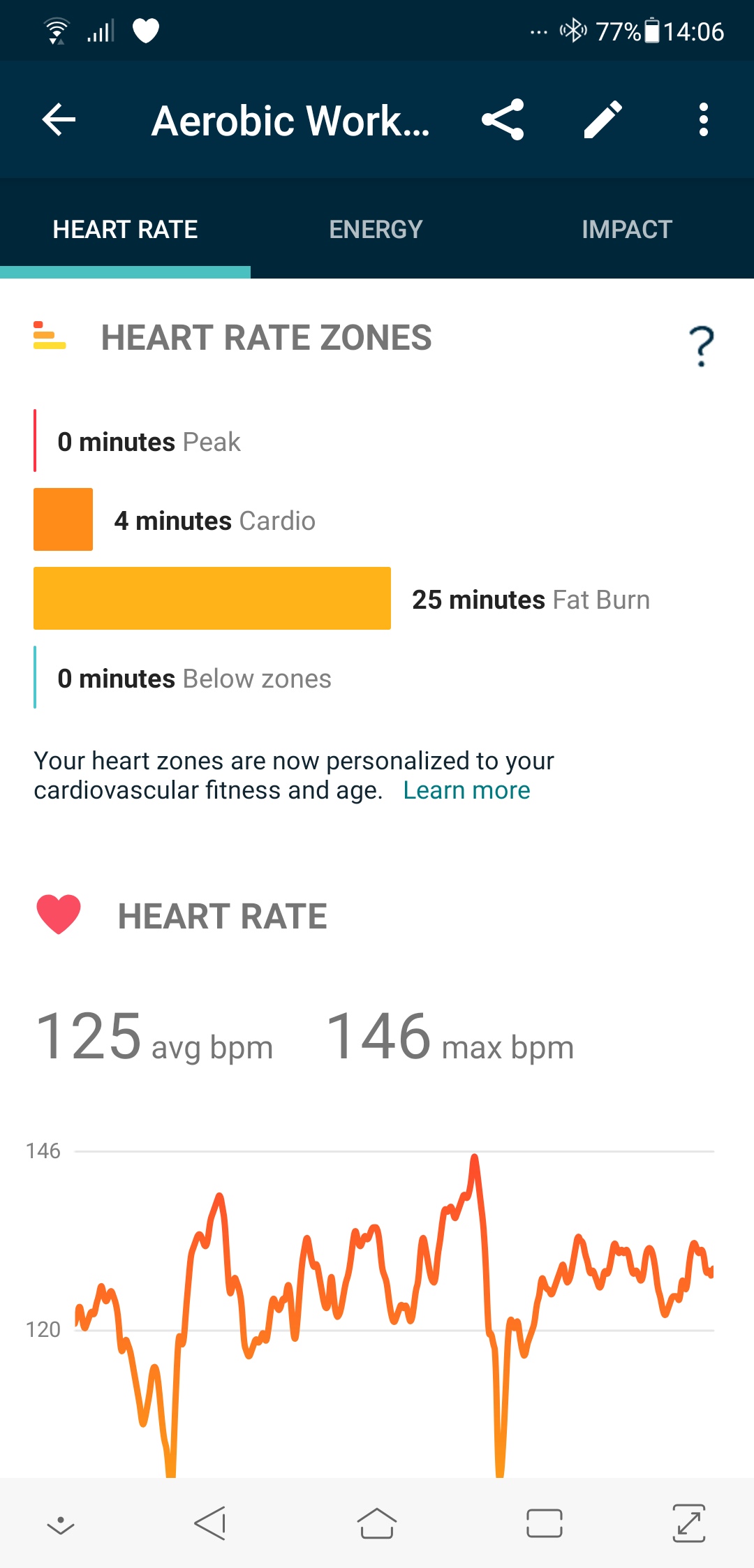
Task: Edit workout with pencil icon
Action: pyautogui.click(x=603, y=119)
